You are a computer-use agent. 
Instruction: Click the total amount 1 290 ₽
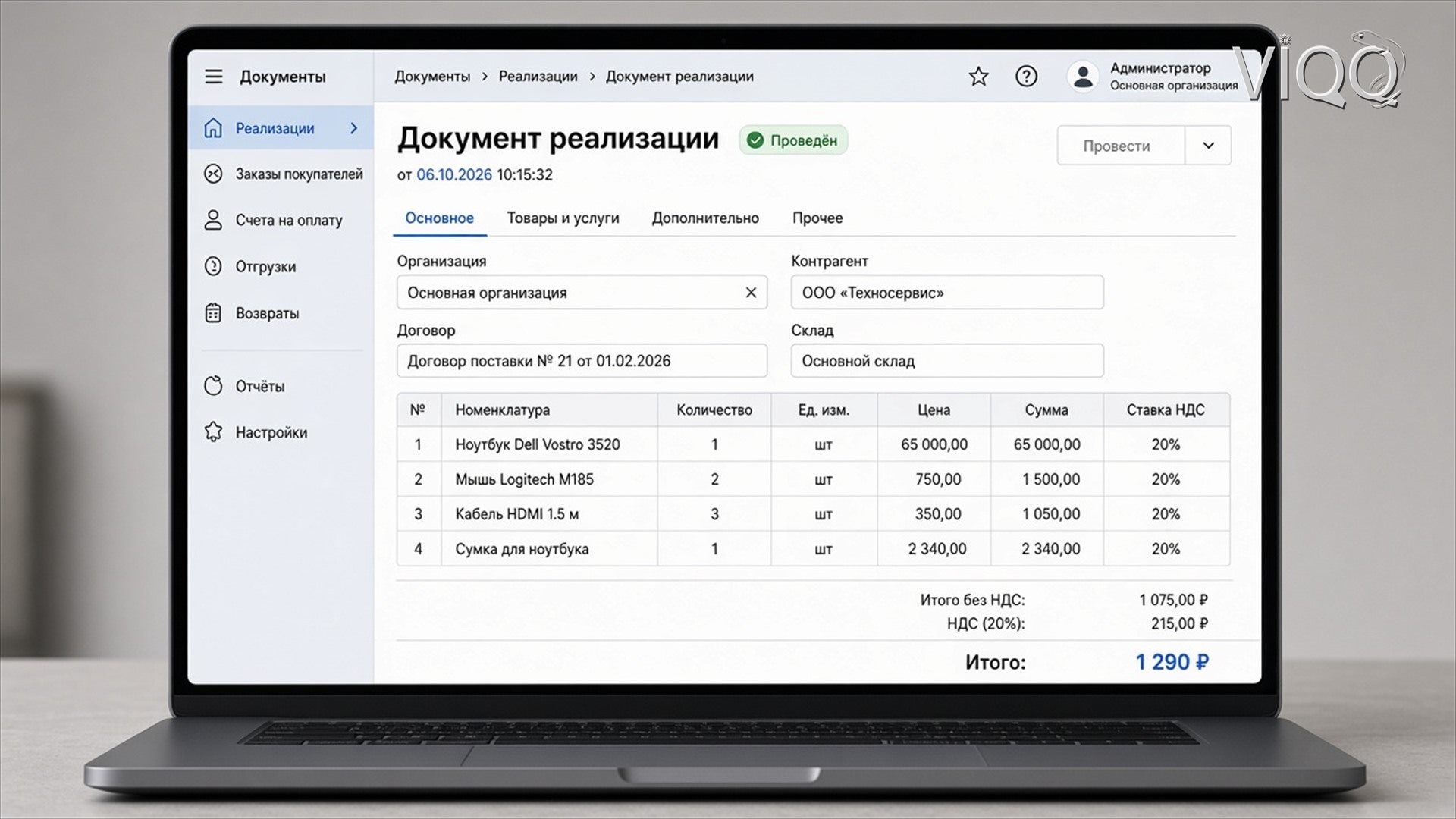point(1172,662)
